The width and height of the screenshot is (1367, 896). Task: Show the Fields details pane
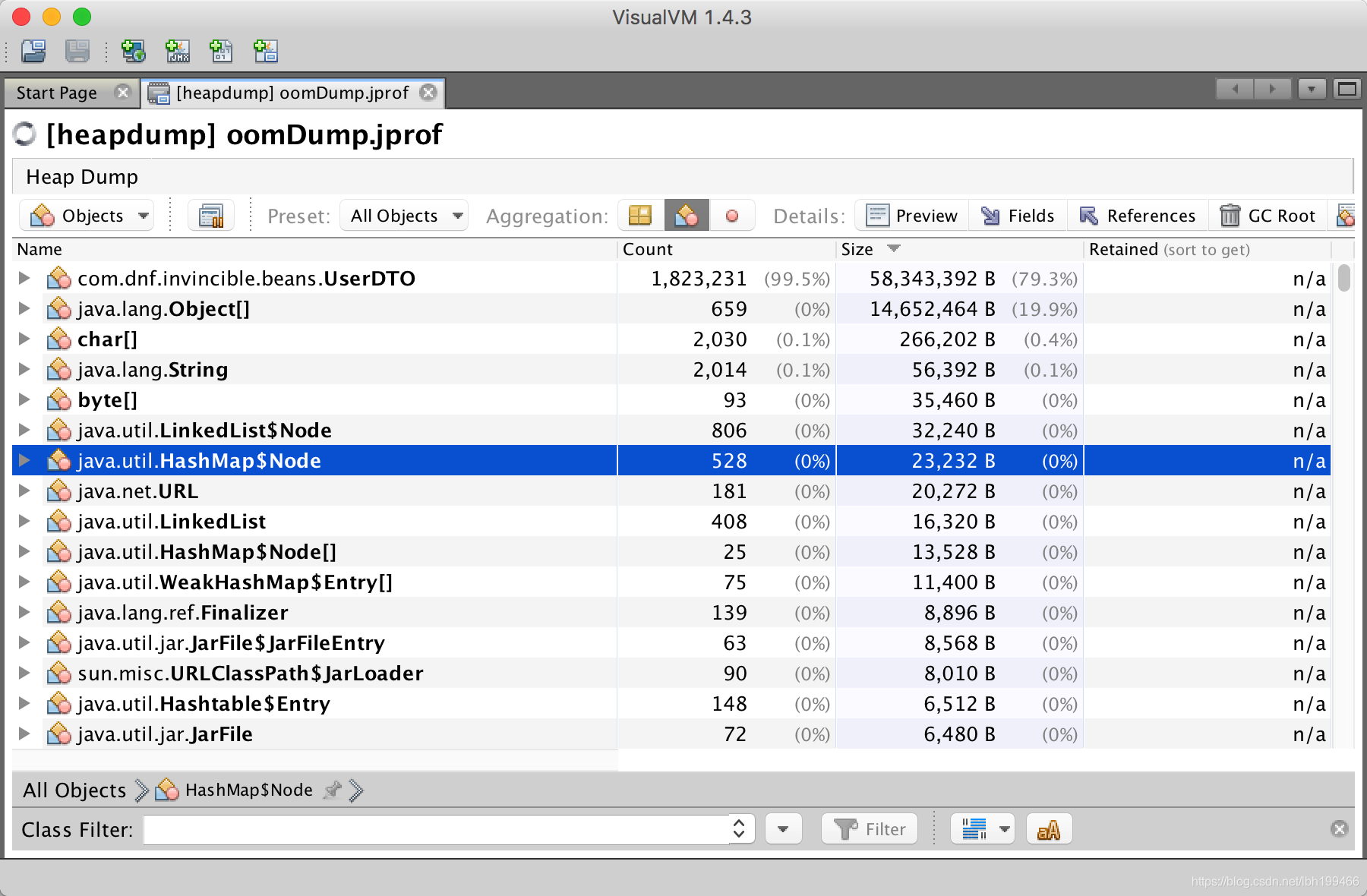(x=1017, y=215)
